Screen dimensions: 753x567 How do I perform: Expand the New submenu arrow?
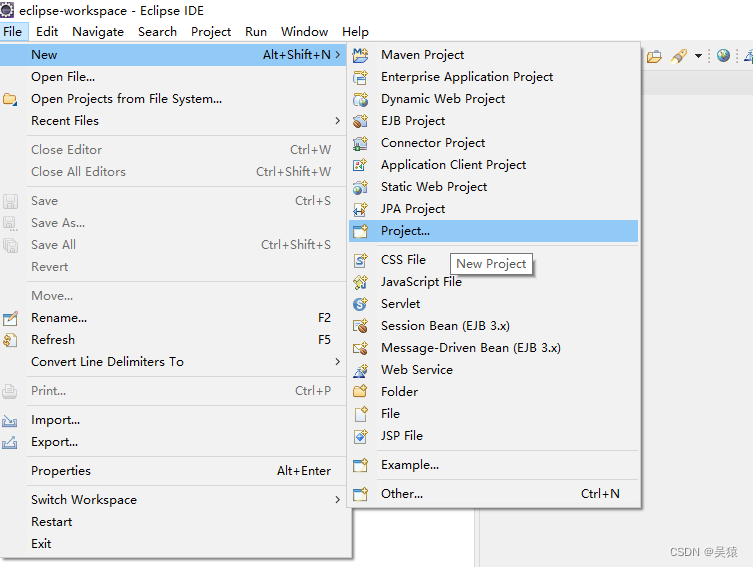pyautogui.click(x=338, y=55)
